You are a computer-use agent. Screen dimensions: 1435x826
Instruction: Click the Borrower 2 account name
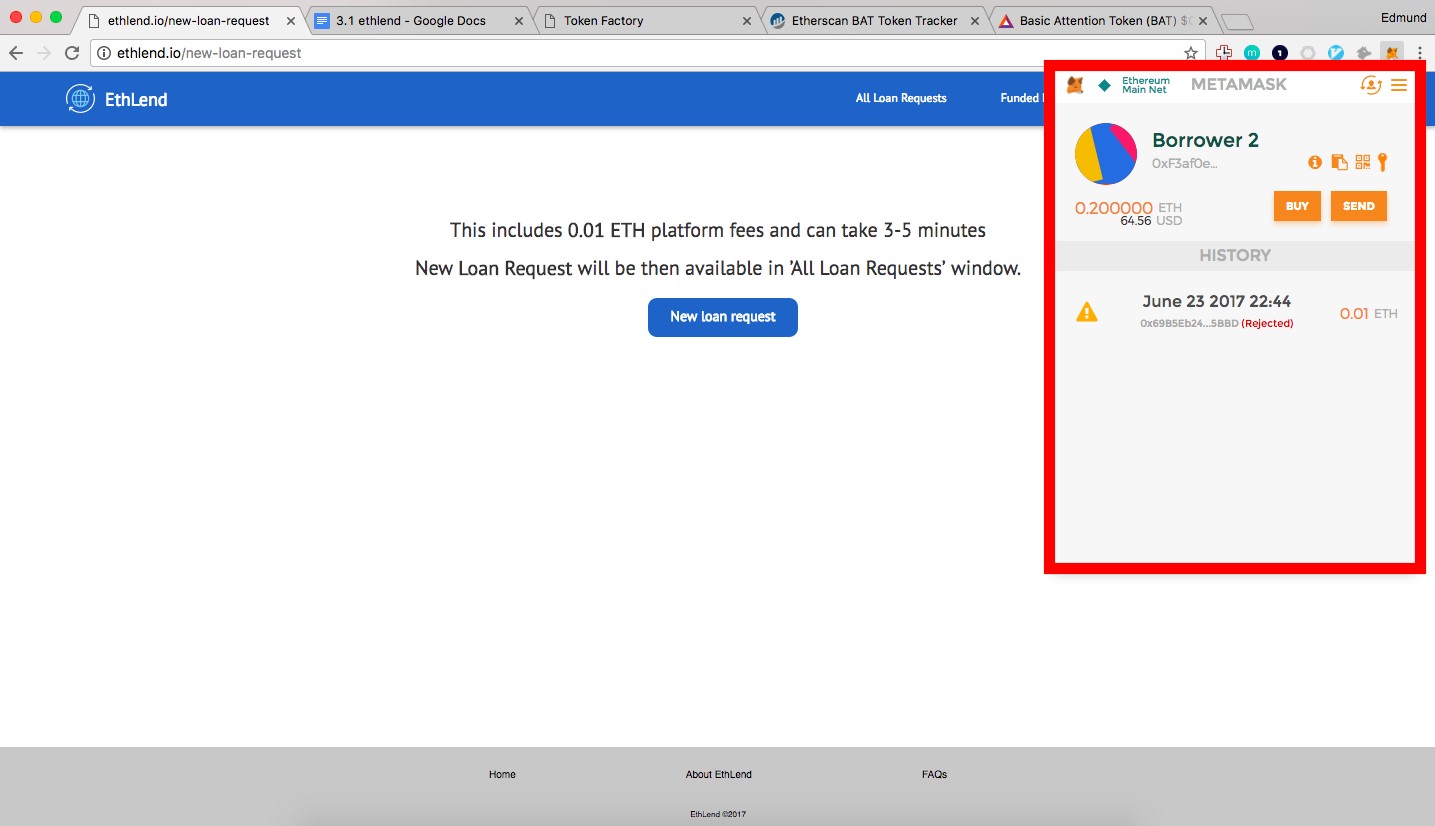(1205, 140)
